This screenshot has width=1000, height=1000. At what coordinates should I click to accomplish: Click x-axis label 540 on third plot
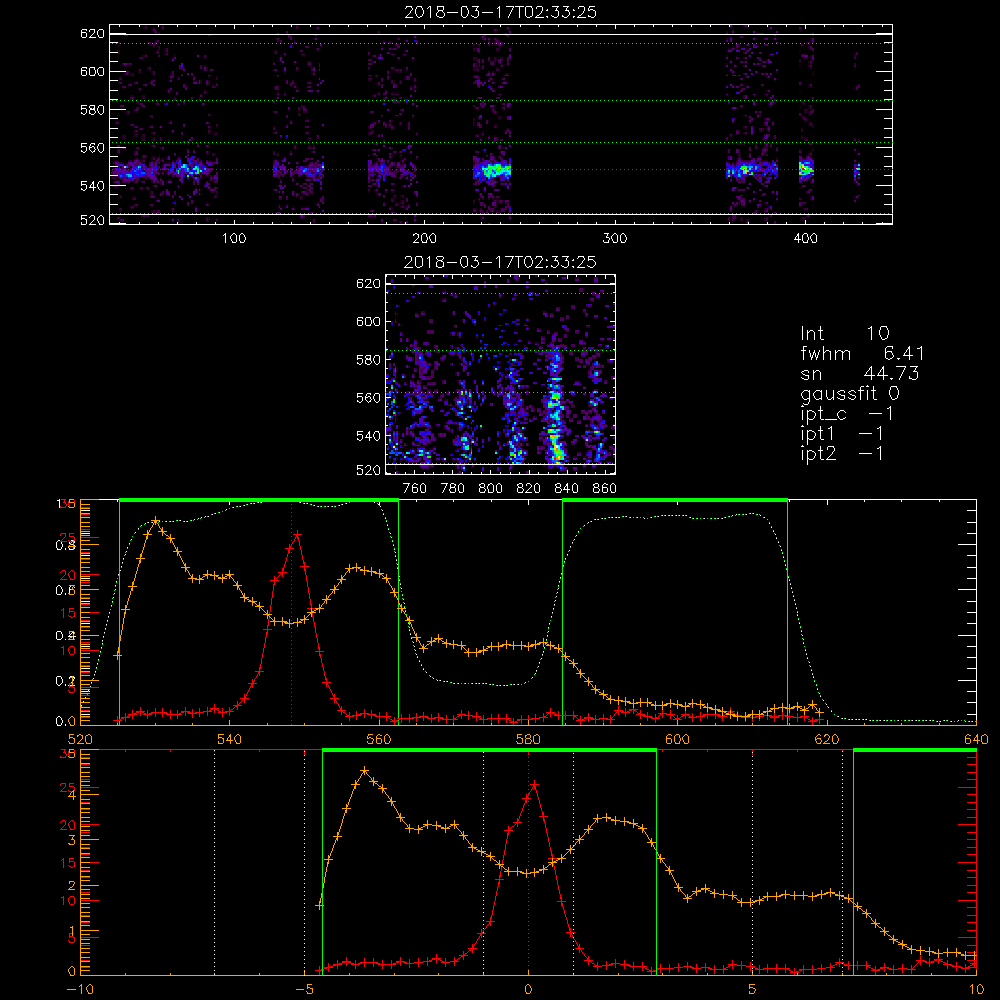(229, 740)
